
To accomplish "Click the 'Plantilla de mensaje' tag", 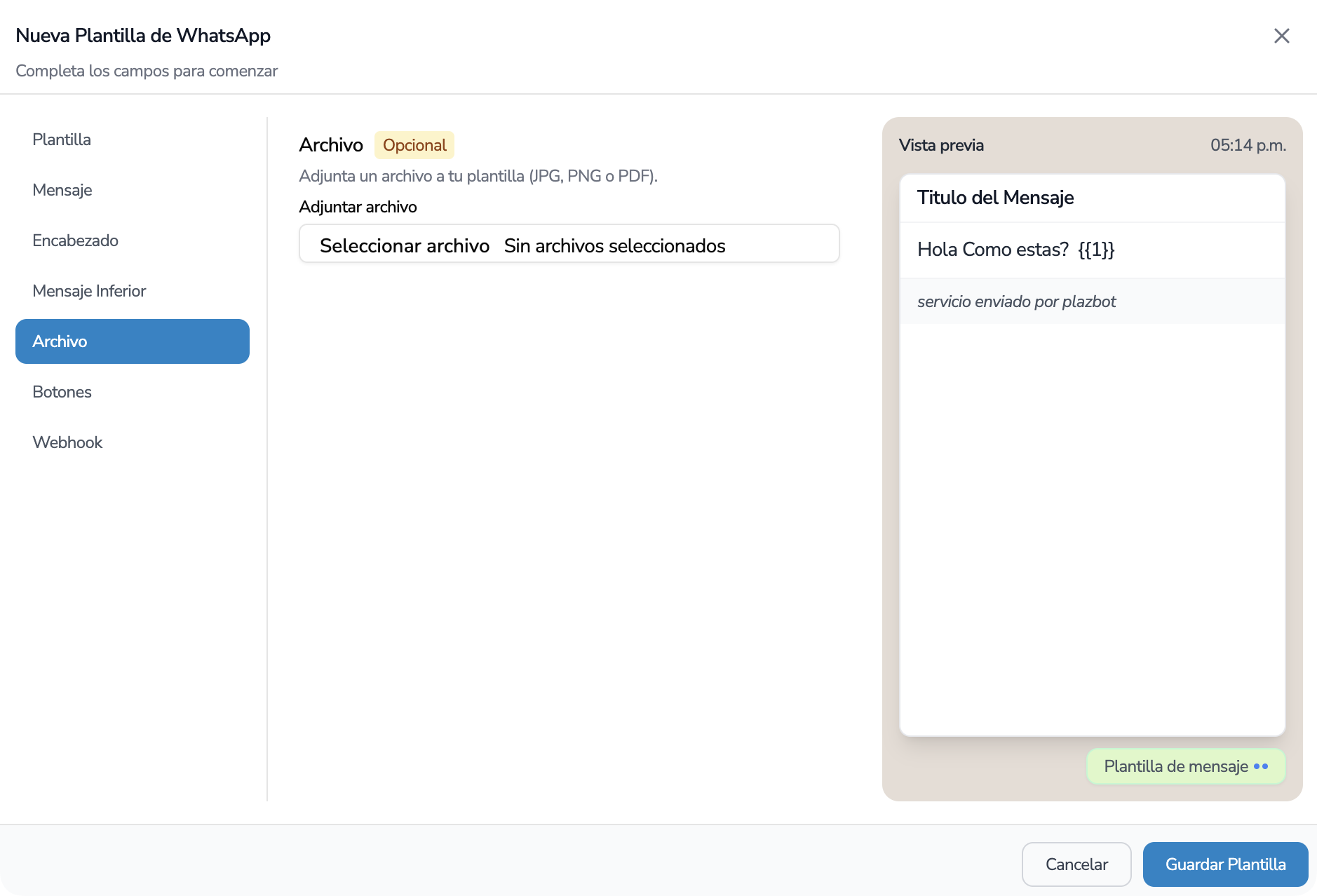I will 1186,766.
